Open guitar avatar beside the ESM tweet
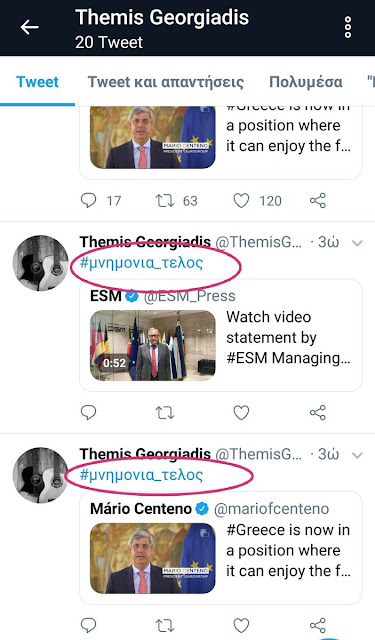This screenshot has height=640, width=375. pyautogui.click(x=40, y=263)
